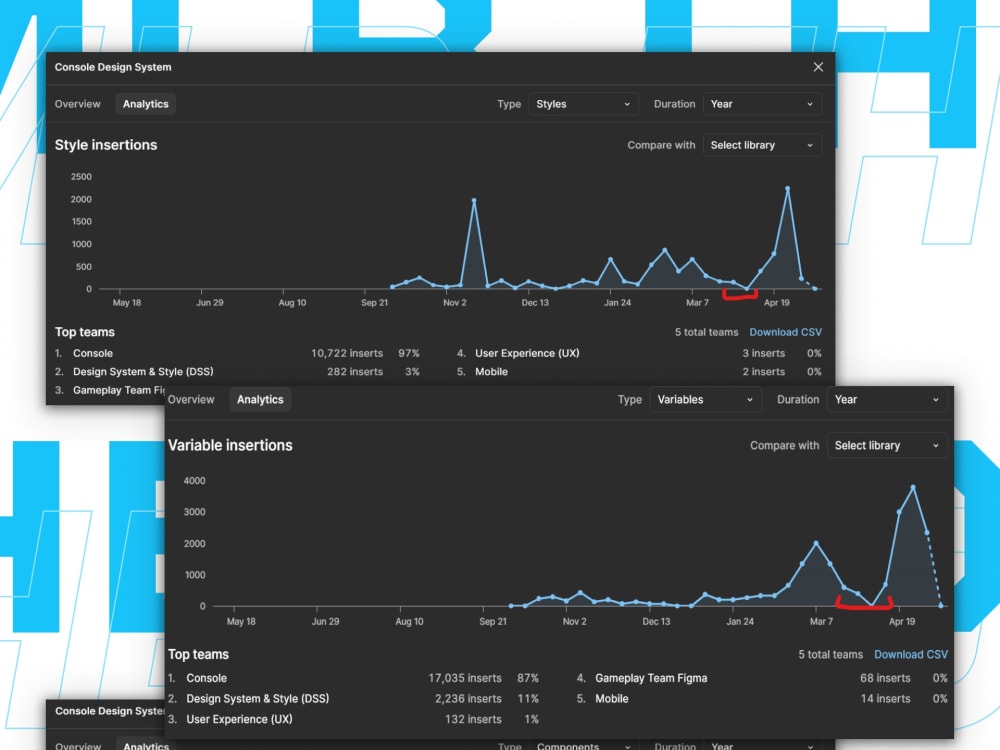
Task: Click 5 total teams label in Style window
Action: click(706, 332)
